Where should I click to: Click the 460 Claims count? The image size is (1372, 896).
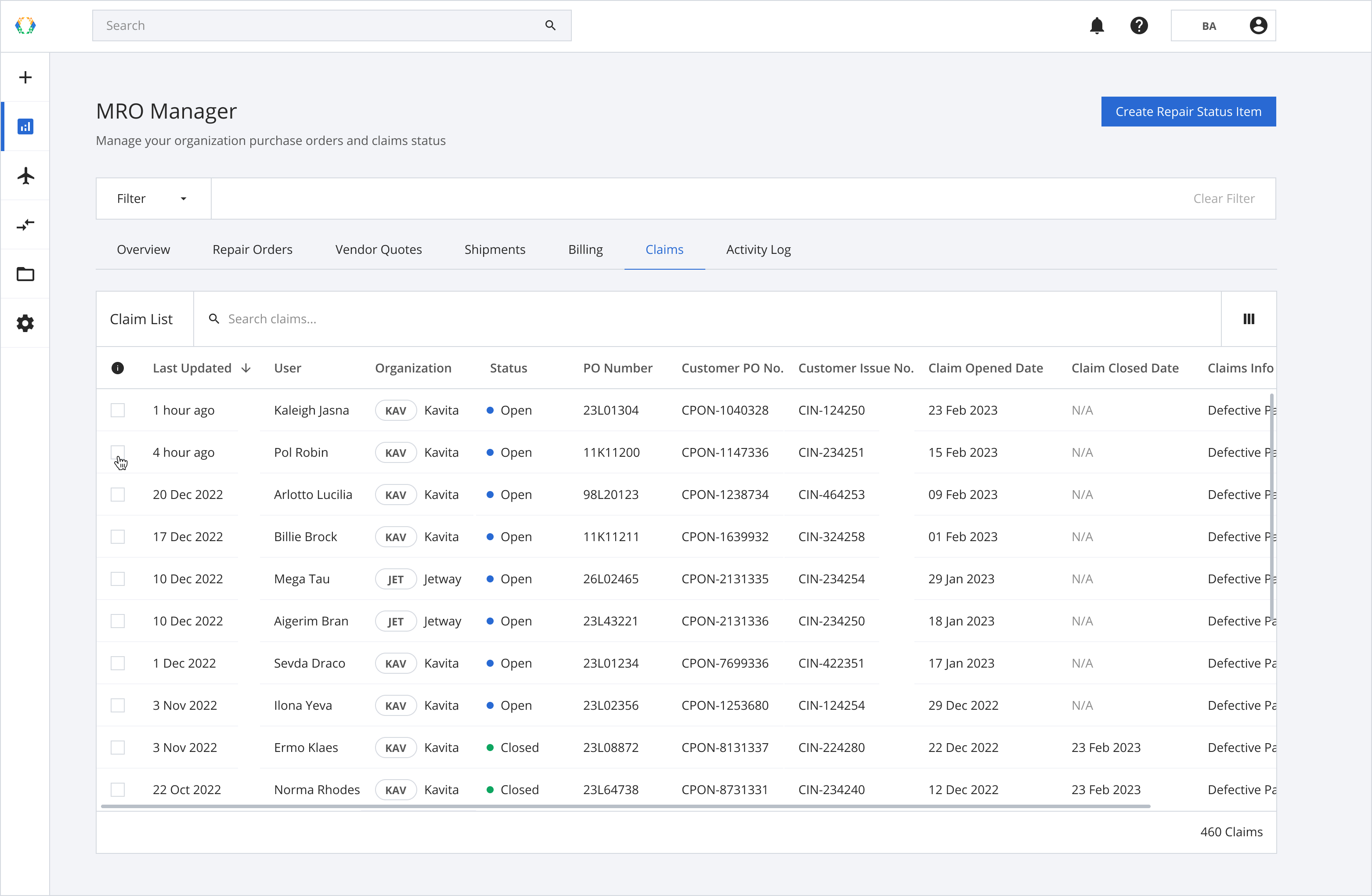coord(1231,831)
